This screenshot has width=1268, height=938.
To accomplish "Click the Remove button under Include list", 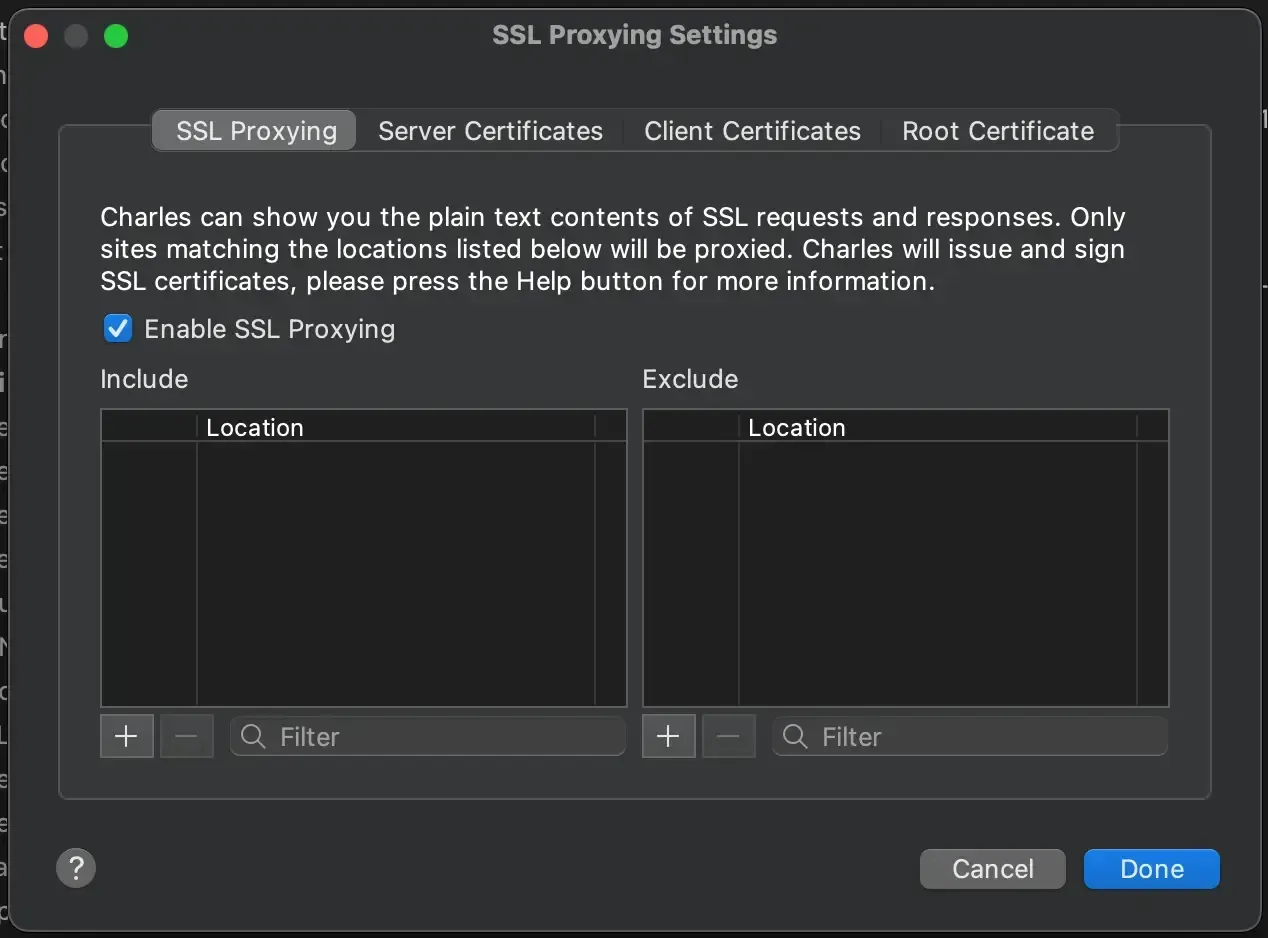I will [x=186, y=736].
